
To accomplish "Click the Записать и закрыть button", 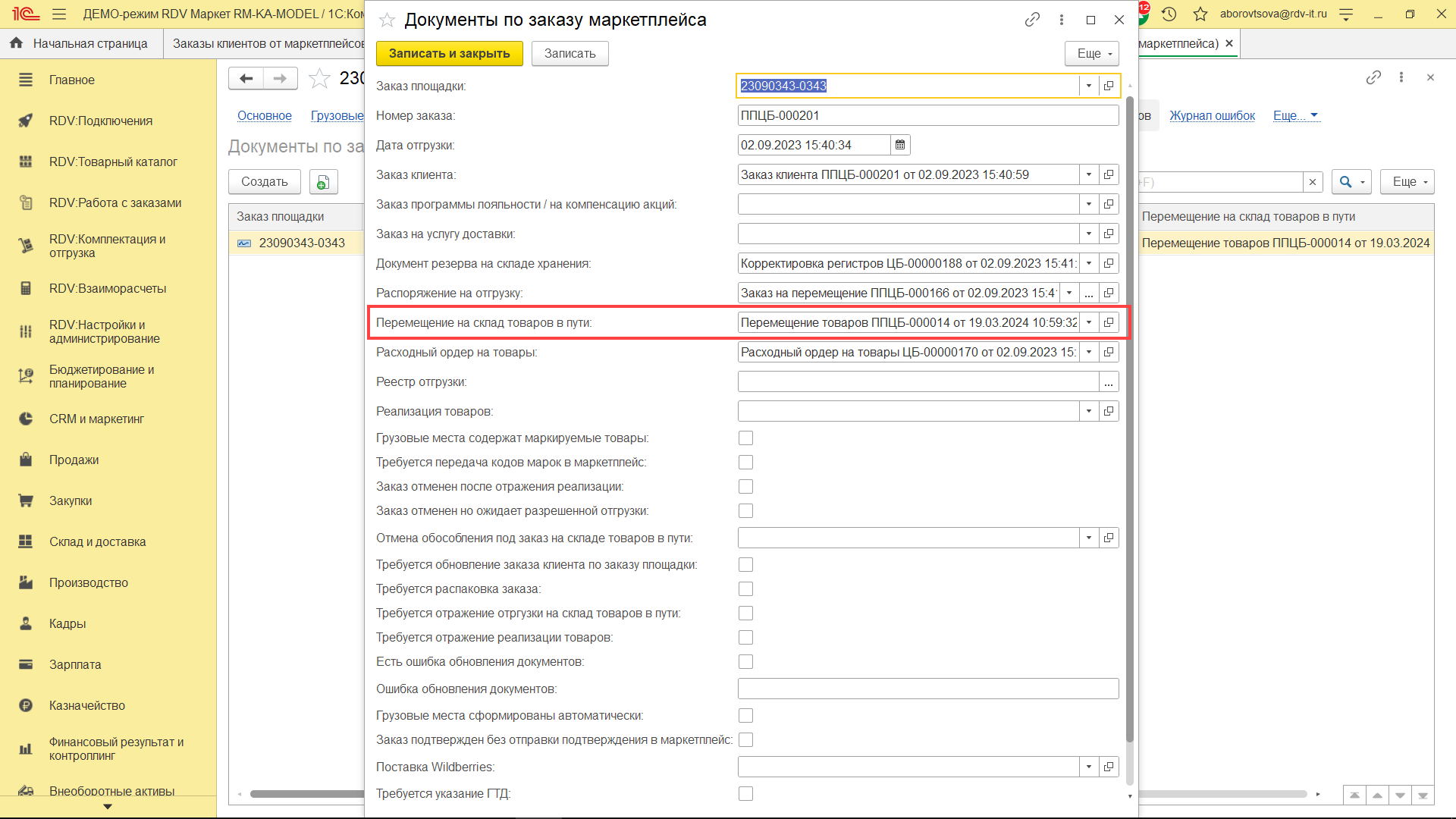I will 449,53.
